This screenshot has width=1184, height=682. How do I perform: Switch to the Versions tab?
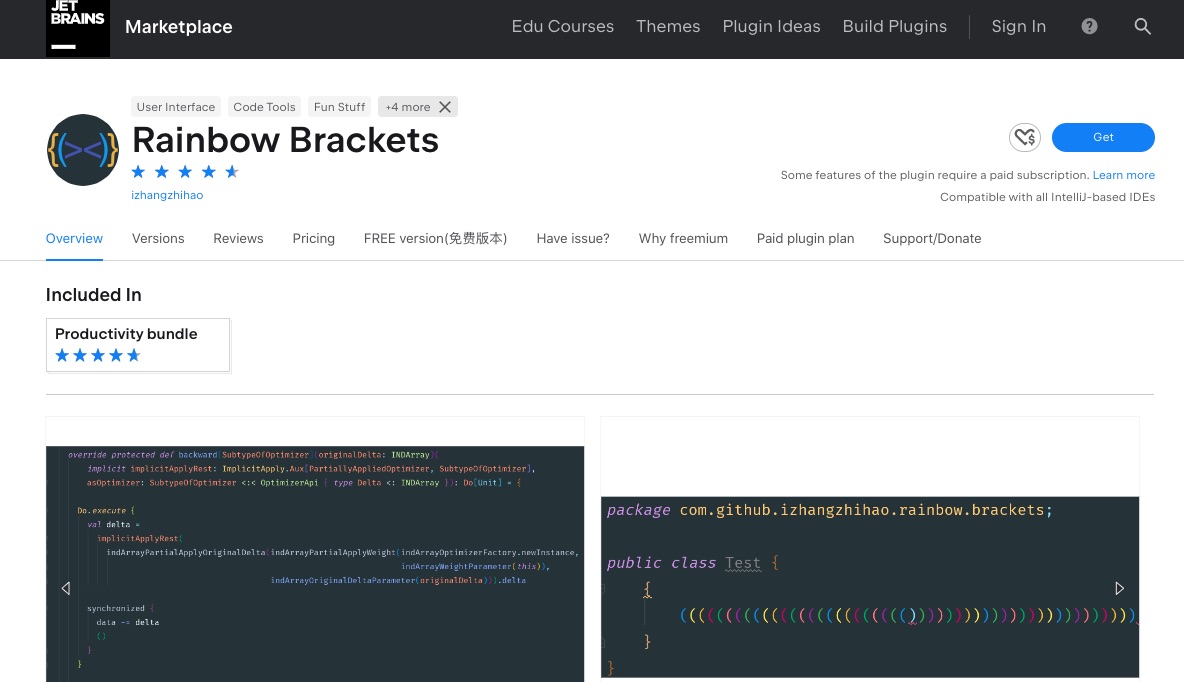158,239
